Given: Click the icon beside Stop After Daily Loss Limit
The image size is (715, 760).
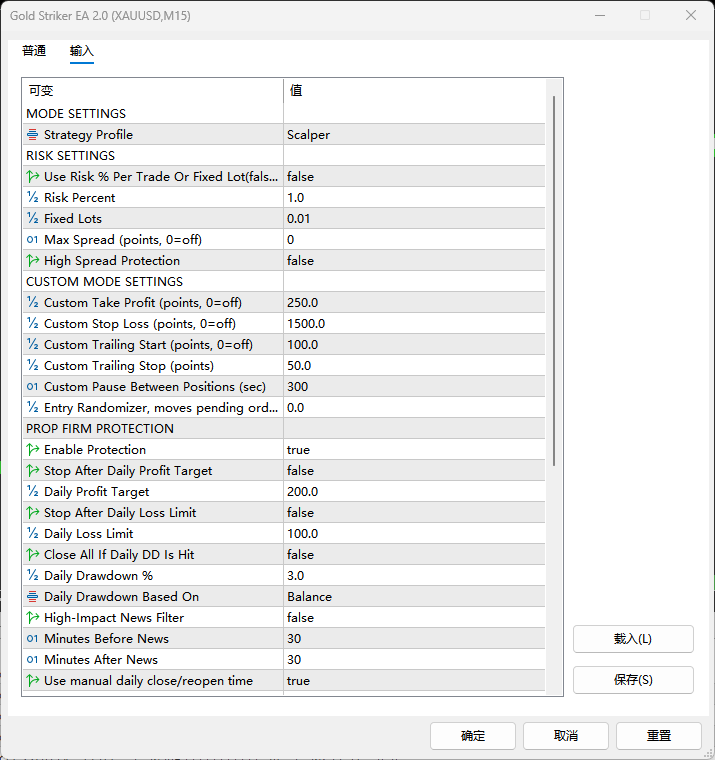Looking at the screenshot, I should (x=32, y=512).
